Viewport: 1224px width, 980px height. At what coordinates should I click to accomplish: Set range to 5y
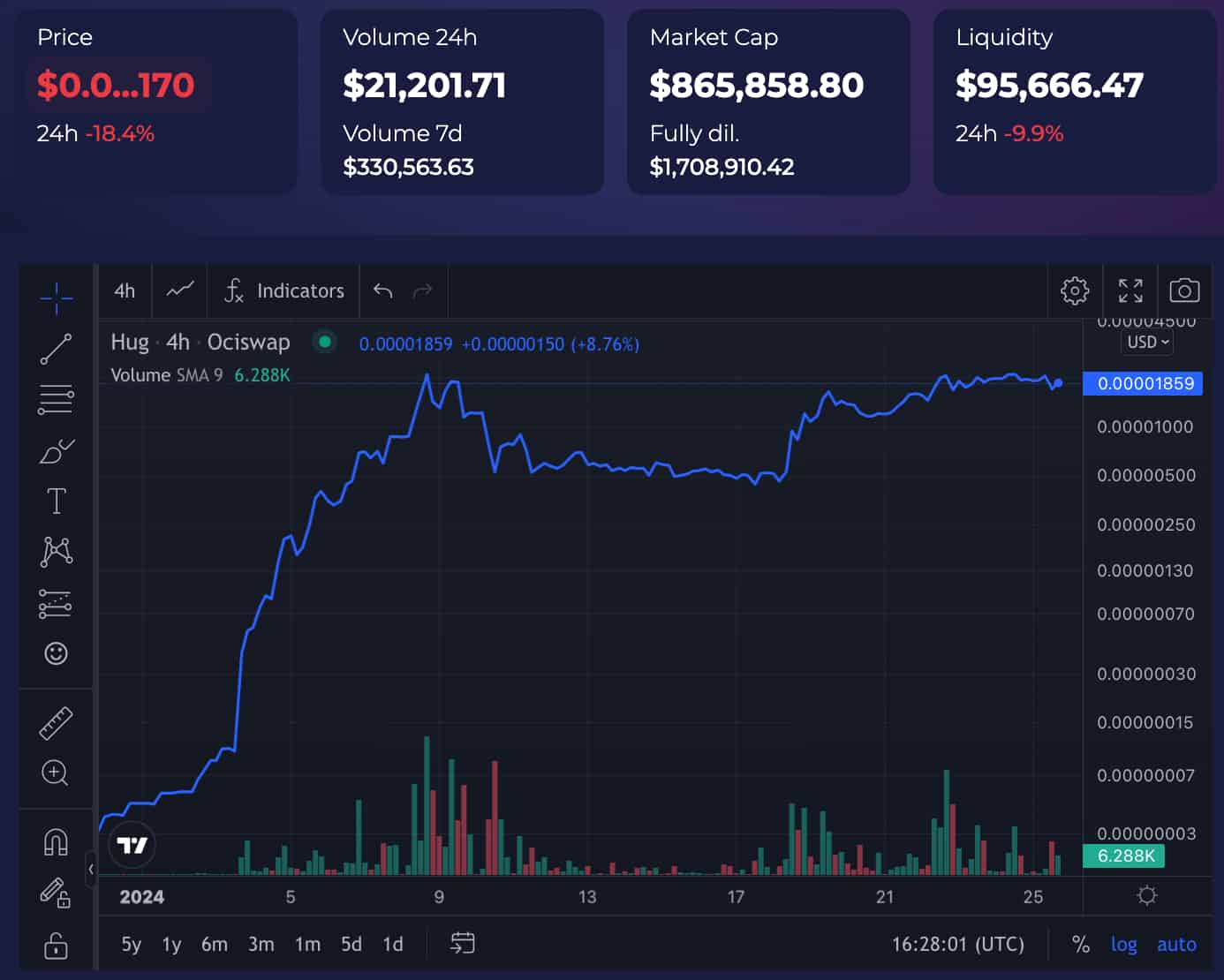coord(132,944)
